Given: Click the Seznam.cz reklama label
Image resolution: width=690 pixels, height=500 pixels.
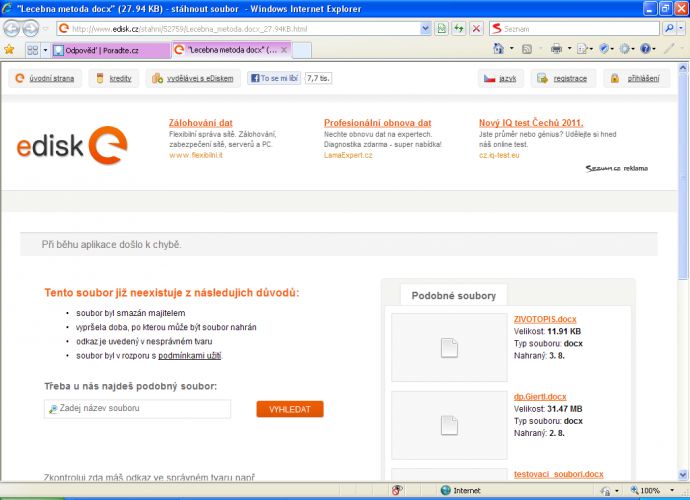Looking at the screenshot, I should point(617,168).
